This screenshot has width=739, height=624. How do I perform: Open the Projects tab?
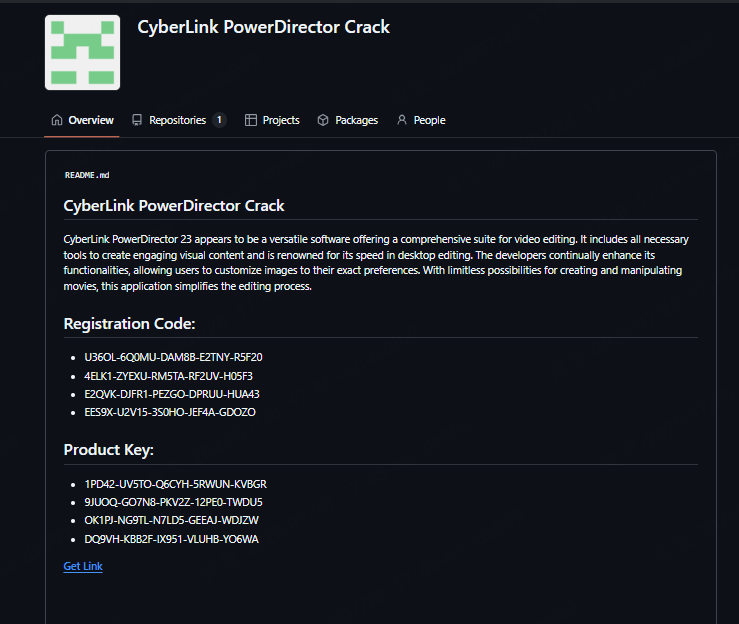pos(272,120)
